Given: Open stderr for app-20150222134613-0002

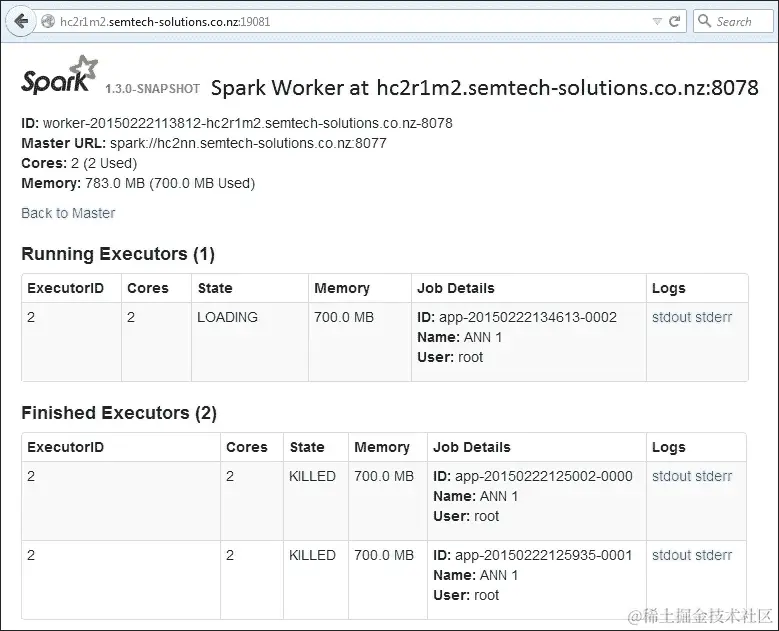Looking at the screenshot, I should coord(713,317).
